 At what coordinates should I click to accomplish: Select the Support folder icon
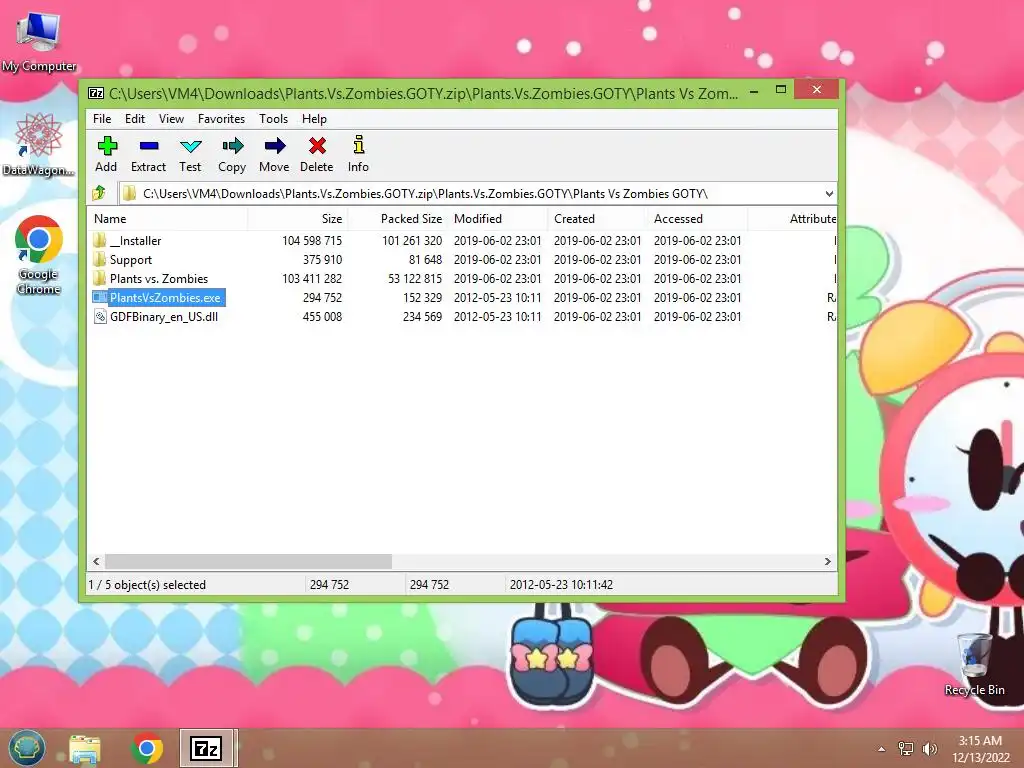99,259
